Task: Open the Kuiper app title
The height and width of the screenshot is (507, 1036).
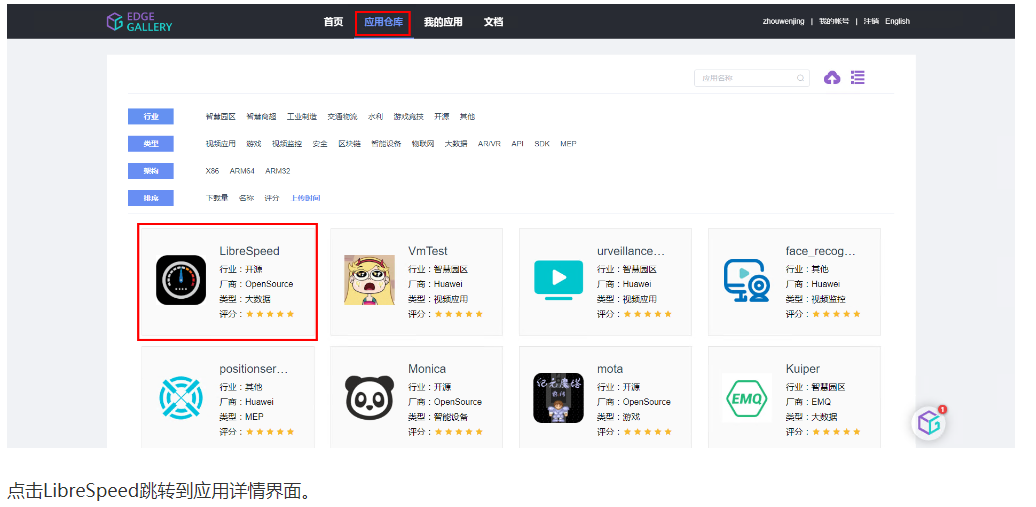Action: coord(803,369)
